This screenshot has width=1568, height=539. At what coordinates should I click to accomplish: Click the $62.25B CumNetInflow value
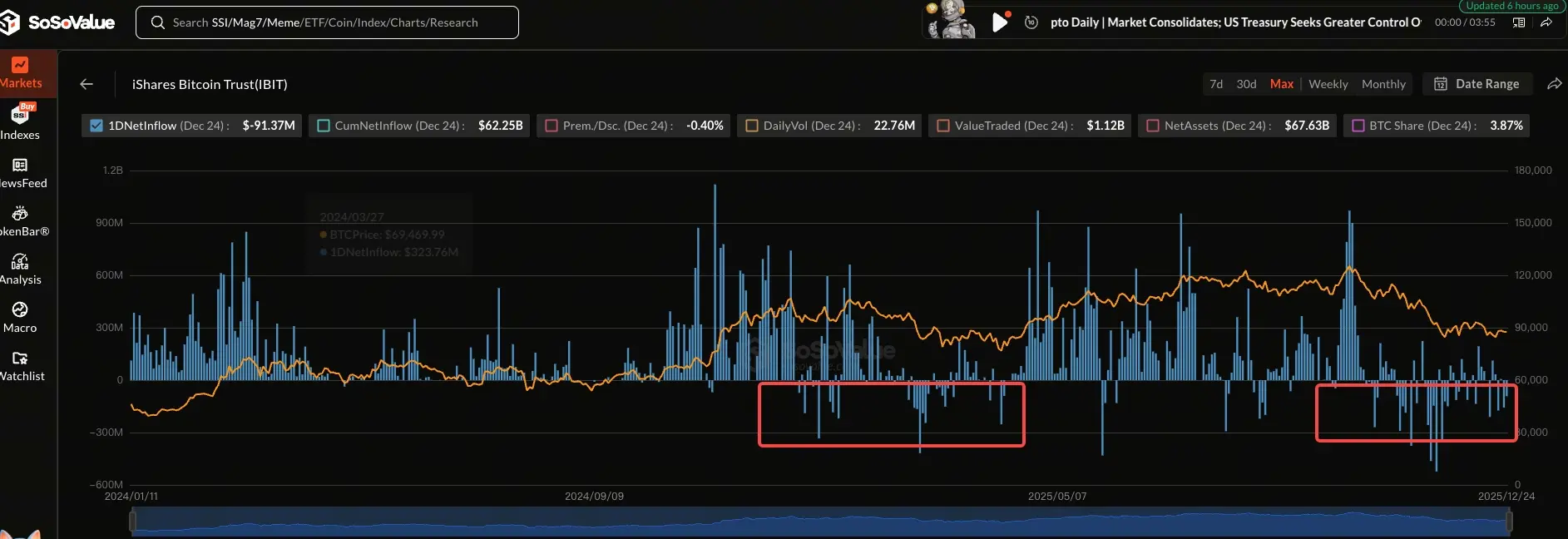pyautogui.click(x=501, y=126)
